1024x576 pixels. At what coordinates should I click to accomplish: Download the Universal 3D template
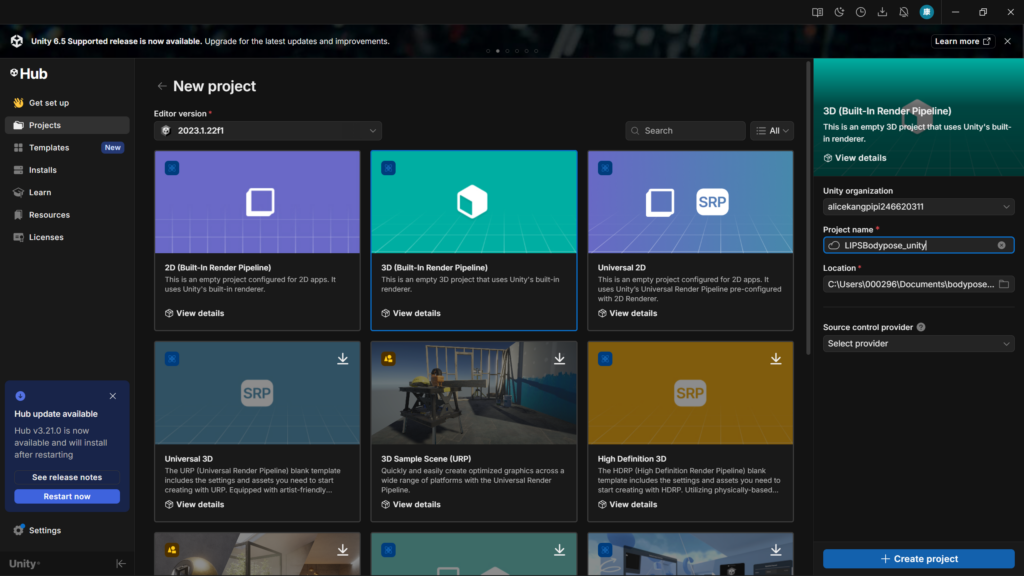tap(343, 359)
